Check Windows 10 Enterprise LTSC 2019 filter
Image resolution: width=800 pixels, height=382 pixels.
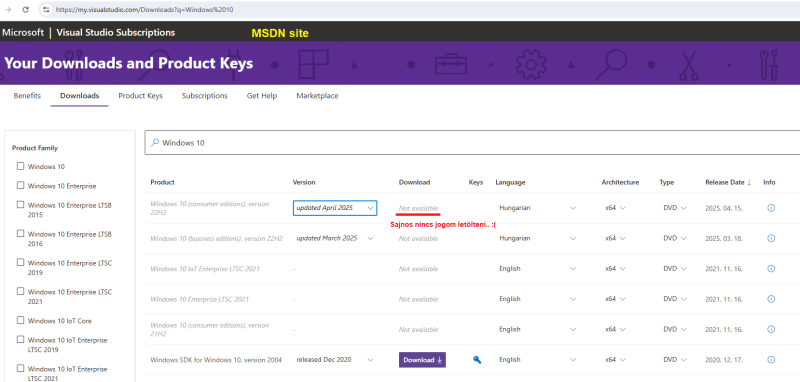[20, 262]
